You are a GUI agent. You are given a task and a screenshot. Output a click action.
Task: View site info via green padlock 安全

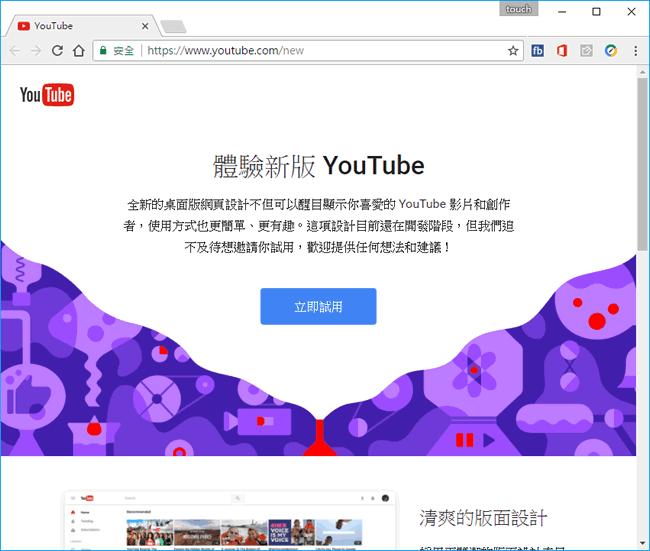(x=116, y=50)
